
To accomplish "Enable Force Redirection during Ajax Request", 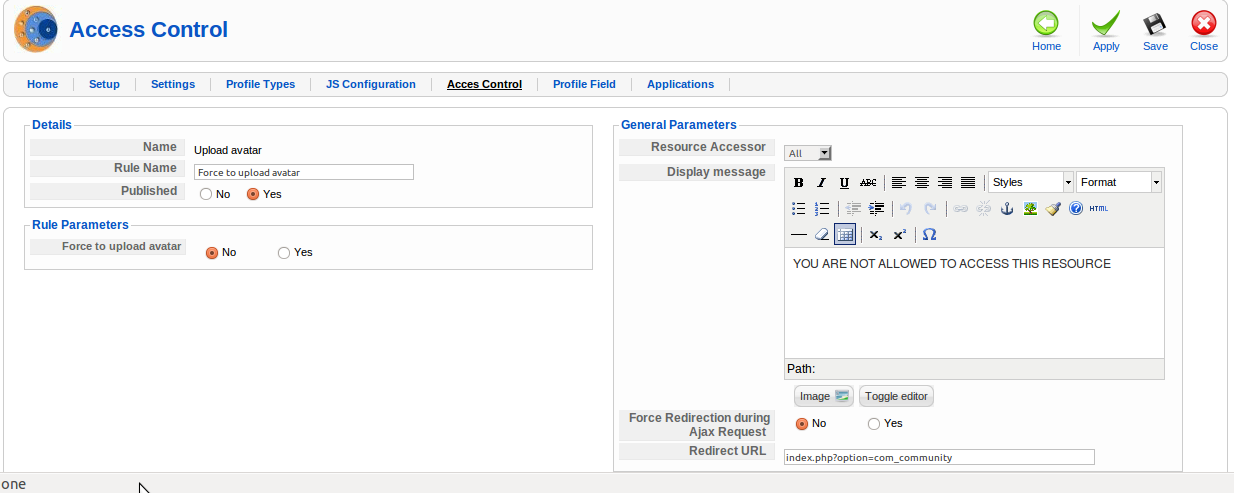I will click(874, 424).
